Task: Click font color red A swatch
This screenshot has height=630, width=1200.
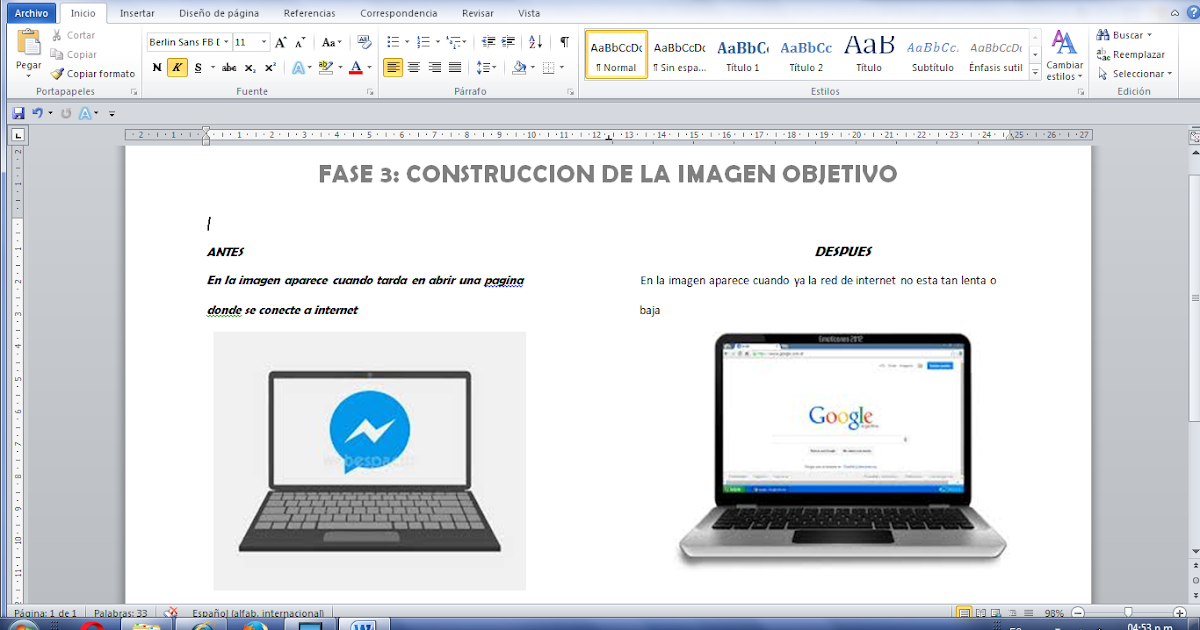Action: [355, 67]
